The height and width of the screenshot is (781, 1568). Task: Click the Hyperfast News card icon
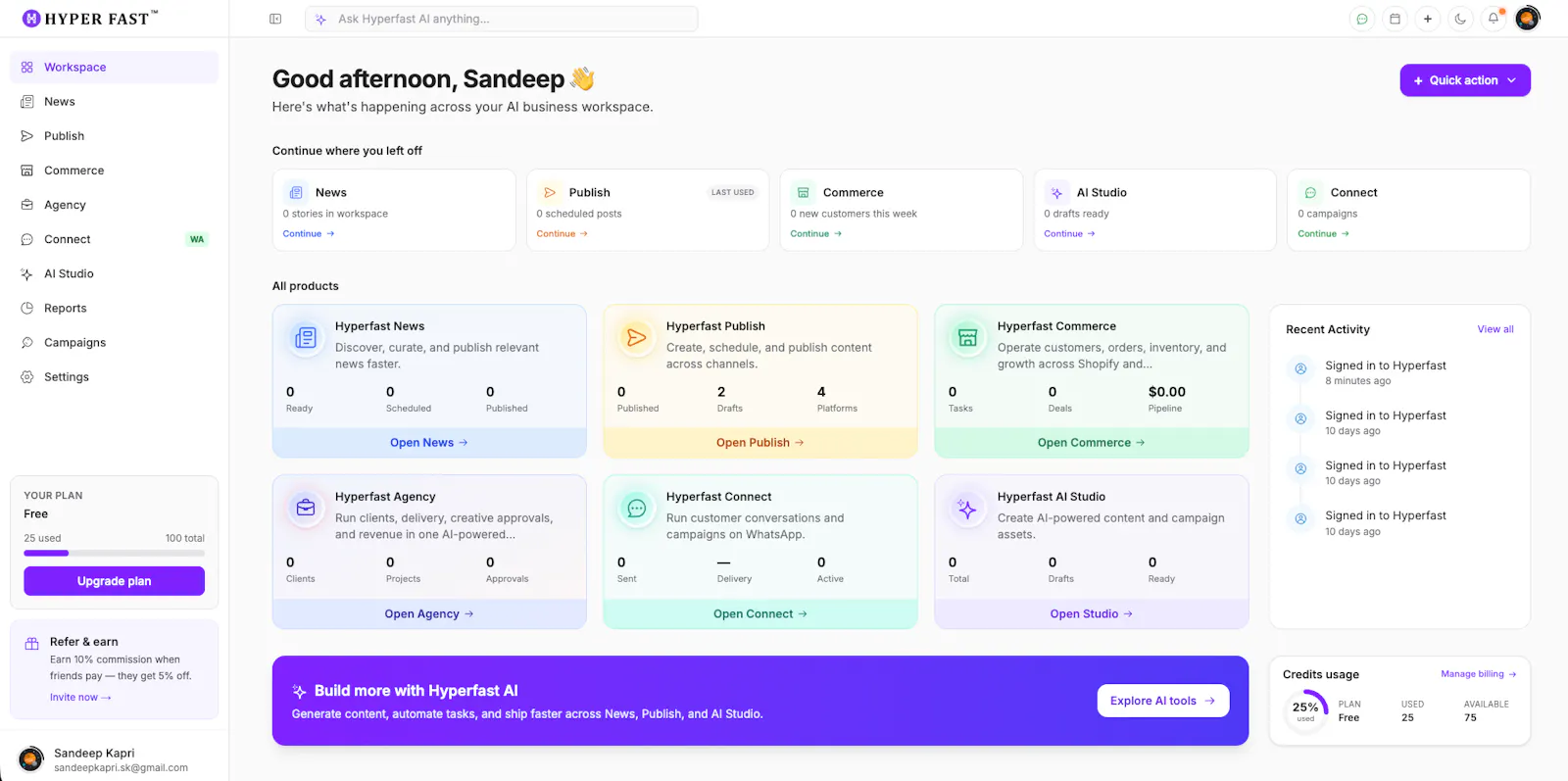pyautogui.click(x=306, y=338)
